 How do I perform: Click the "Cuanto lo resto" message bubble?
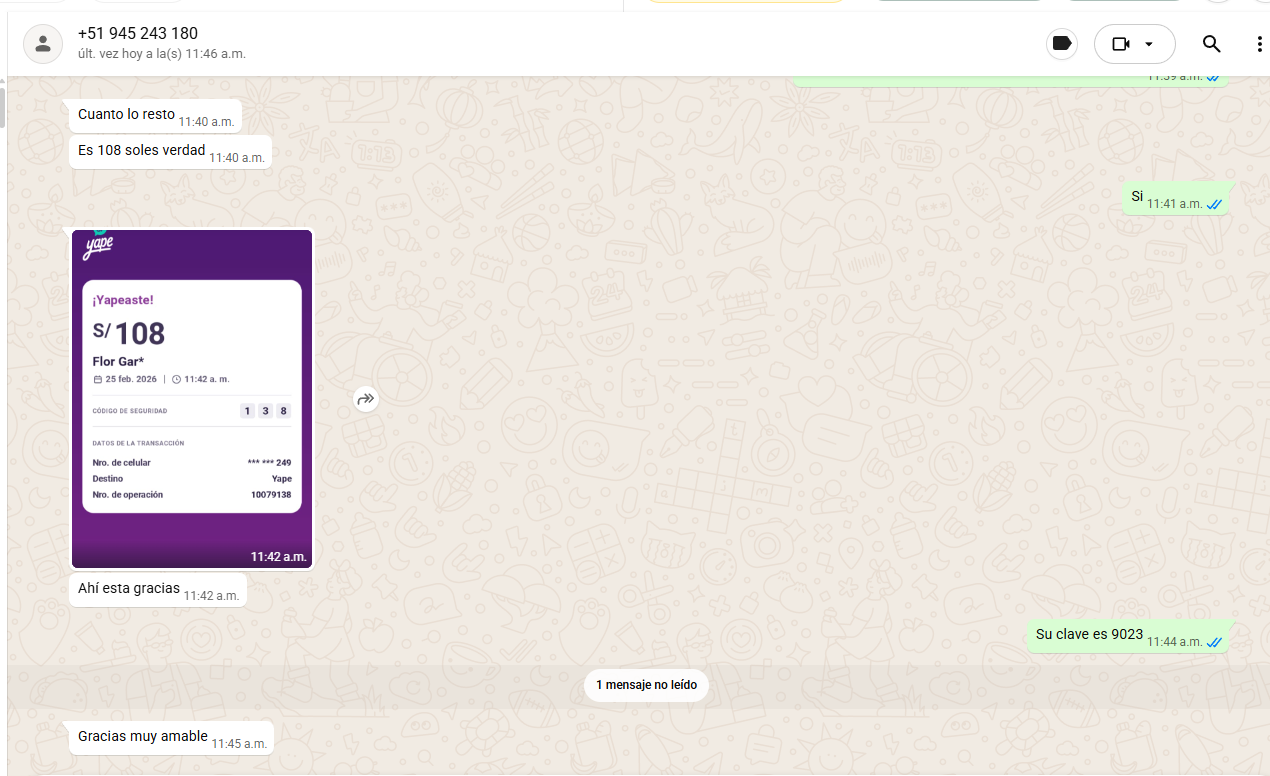pyautogui.click(x=127, y=115)
